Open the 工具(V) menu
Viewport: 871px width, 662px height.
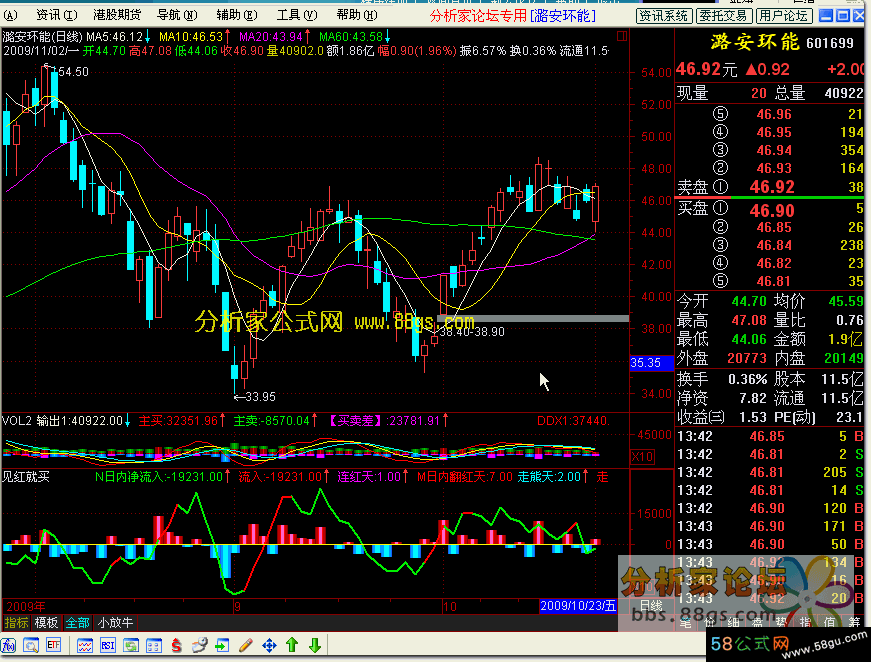click(x=297, y=14)
